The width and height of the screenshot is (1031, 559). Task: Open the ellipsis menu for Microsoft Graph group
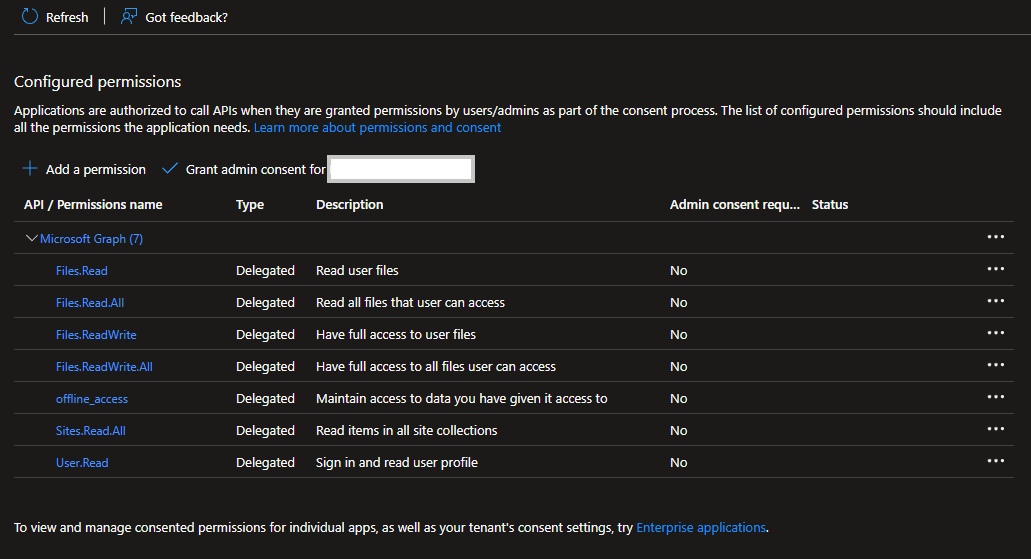pyautogui.click(x=995, y=237)
